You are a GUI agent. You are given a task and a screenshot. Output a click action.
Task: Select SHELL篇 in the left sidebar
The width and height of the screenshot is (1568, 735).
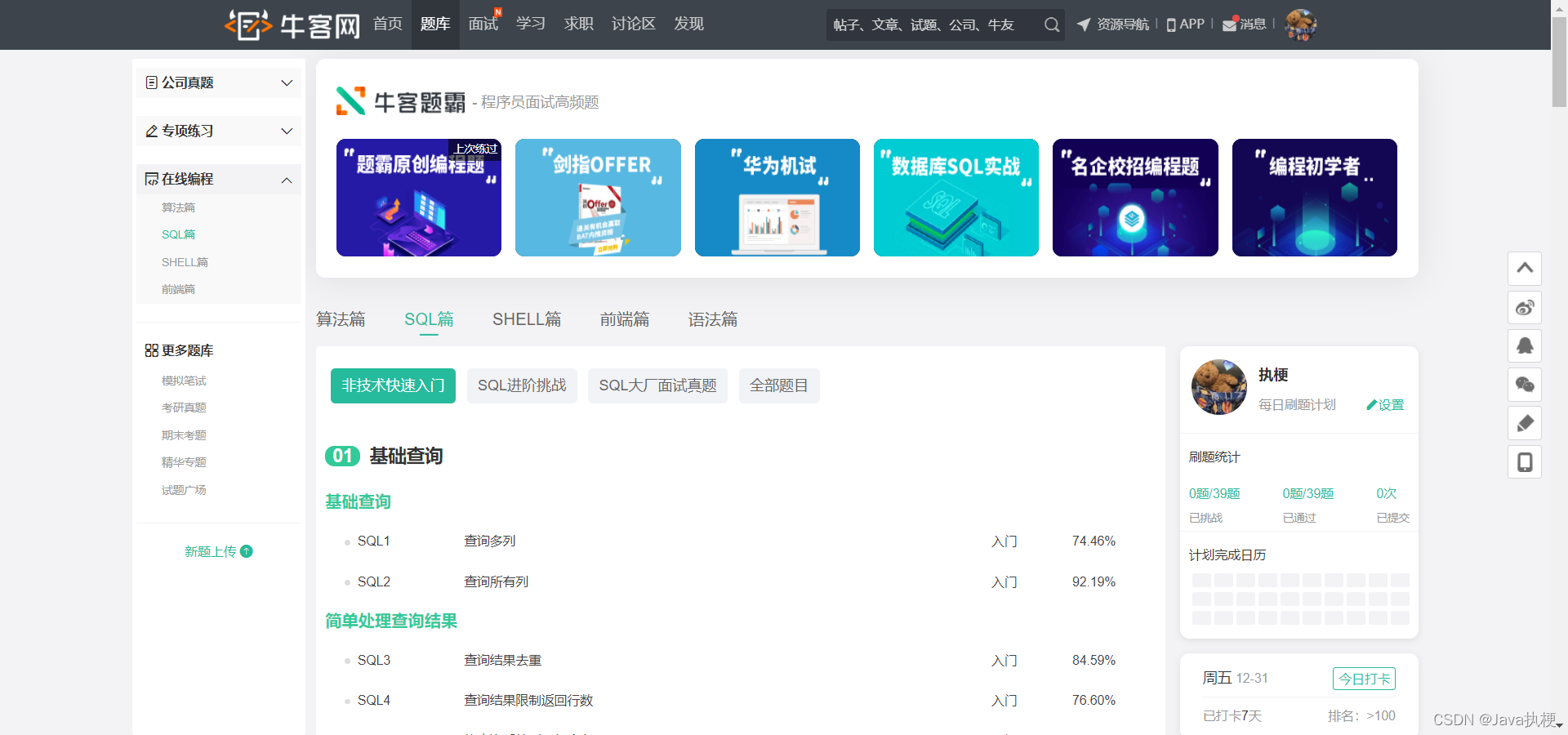click(x=185, y=262)
